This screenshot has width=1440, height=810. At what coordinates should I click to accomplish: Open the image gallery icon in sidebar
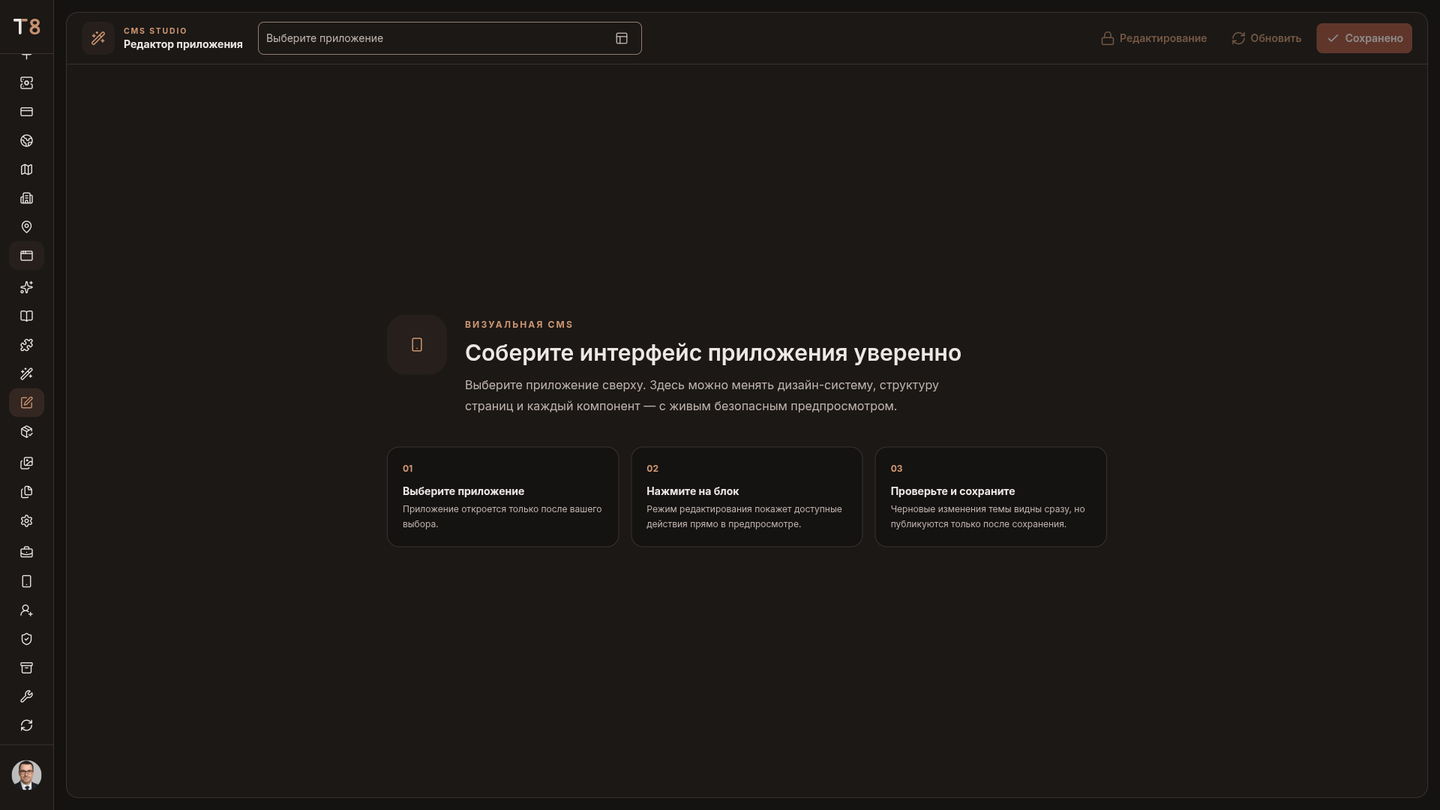pos(27,463)
